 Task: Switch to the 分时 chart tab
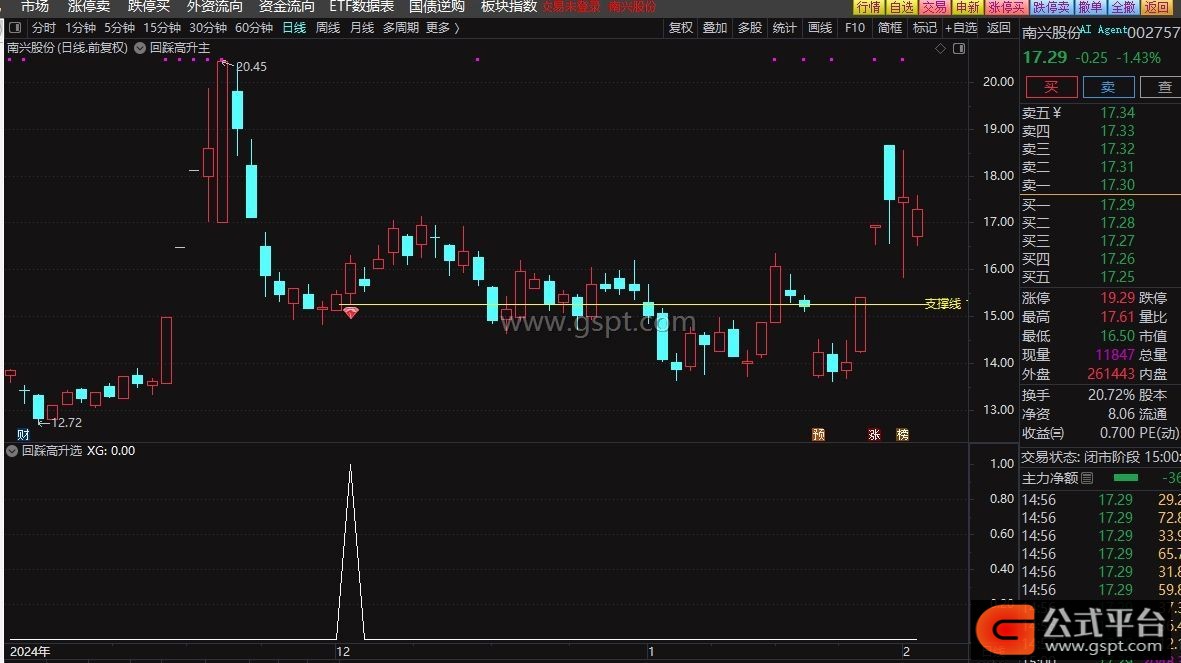44,28
